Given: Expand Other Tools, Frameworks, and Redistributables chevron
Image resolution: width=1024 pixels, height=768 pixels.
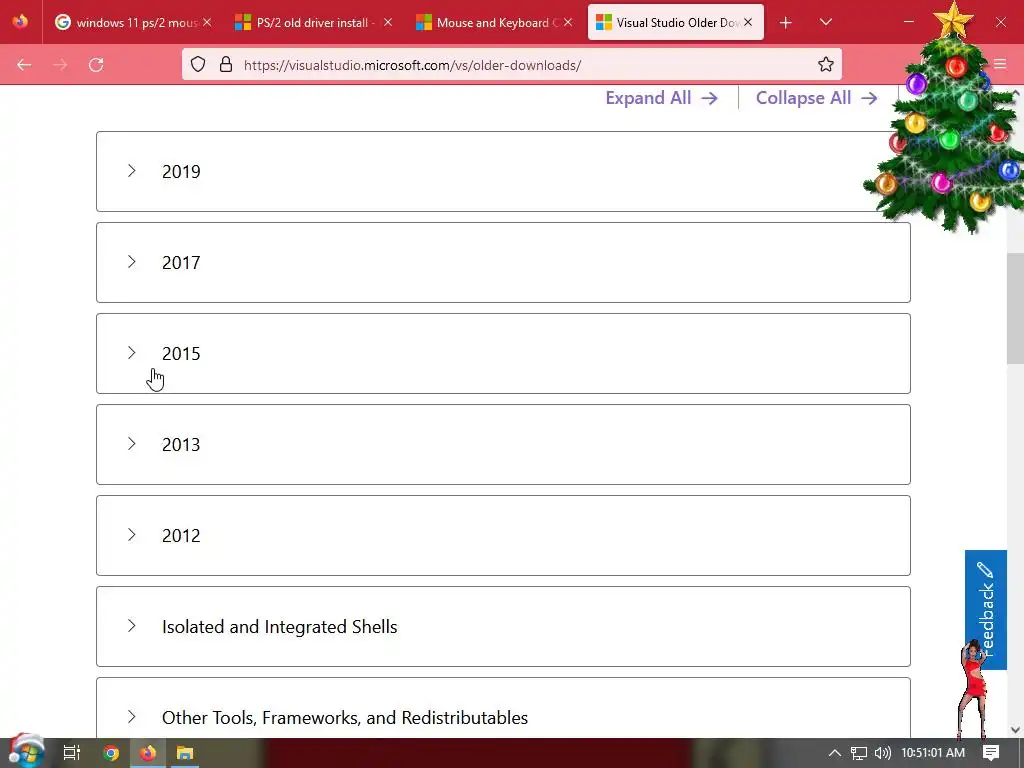Looking at the screenshot, I should pos(131,716).
